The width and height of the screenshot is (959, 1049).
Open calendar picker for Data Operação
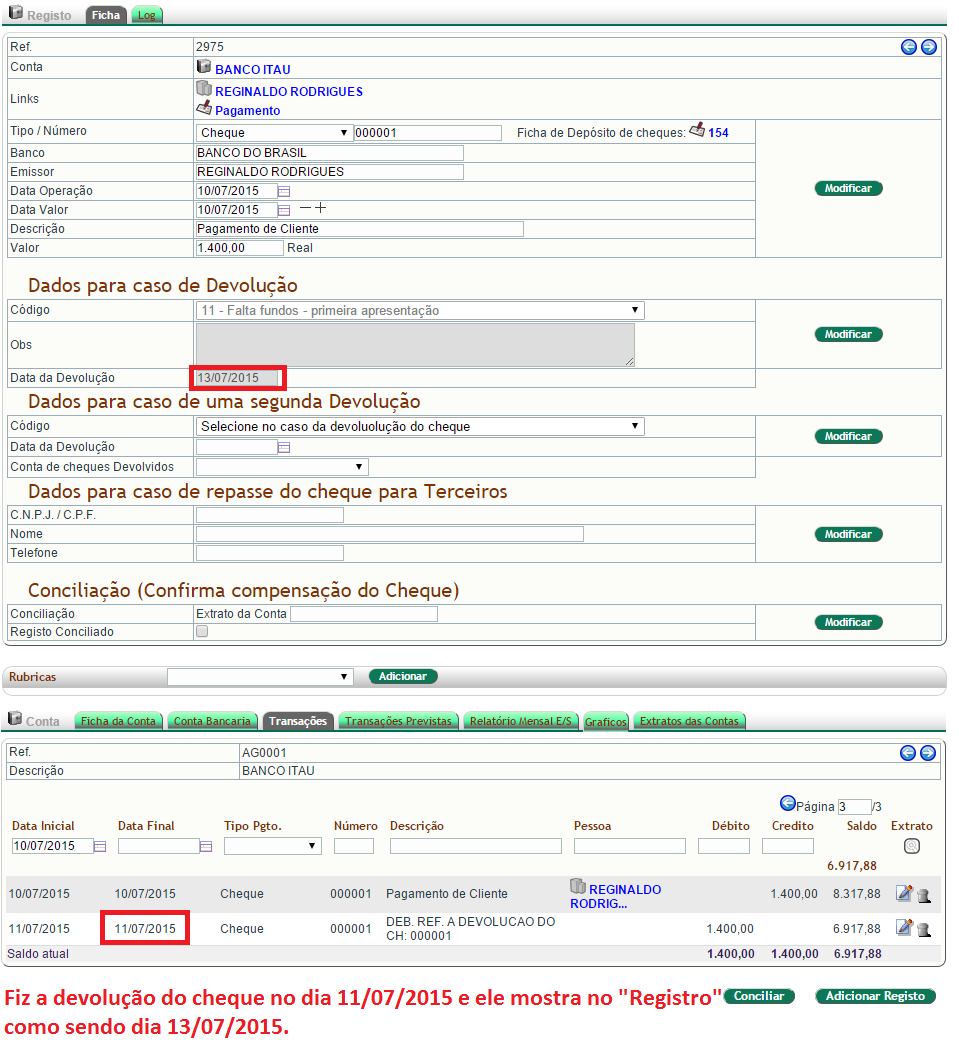coord(283,191)
